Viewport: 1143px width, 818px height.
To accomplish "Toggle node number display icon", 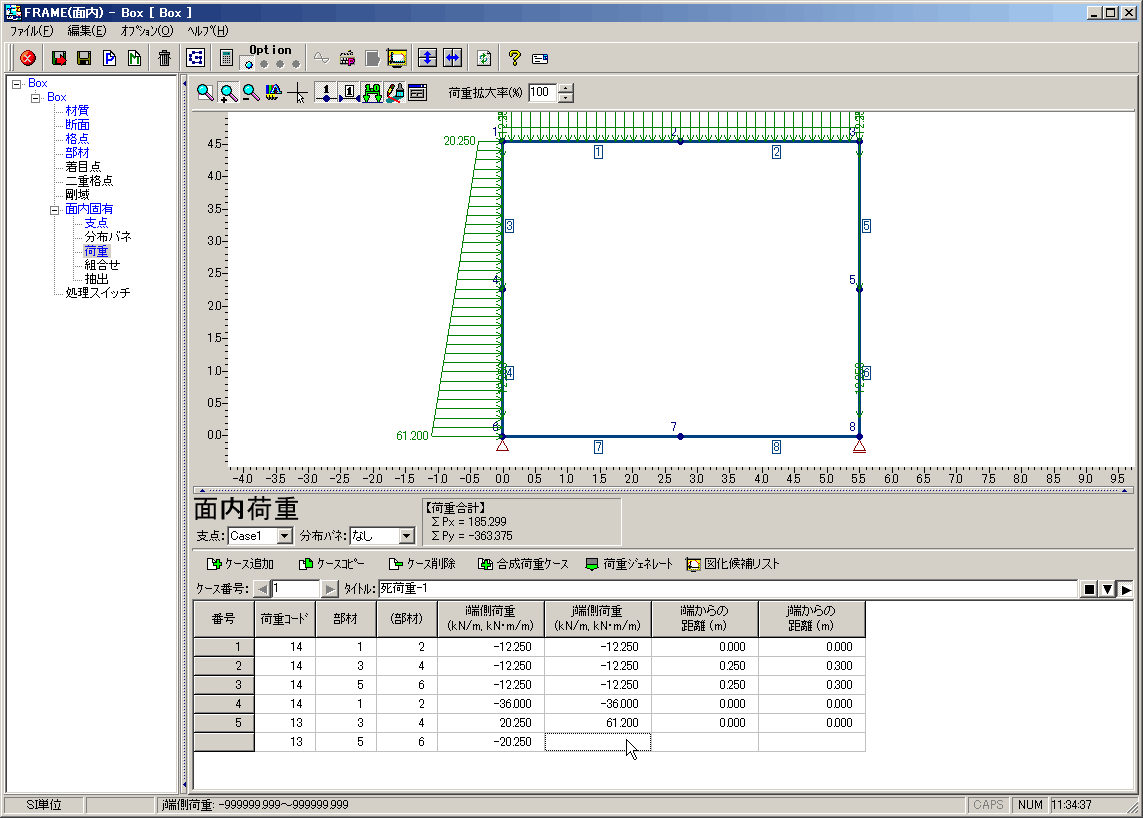I will pyautogui.click(x=326, y=93).
